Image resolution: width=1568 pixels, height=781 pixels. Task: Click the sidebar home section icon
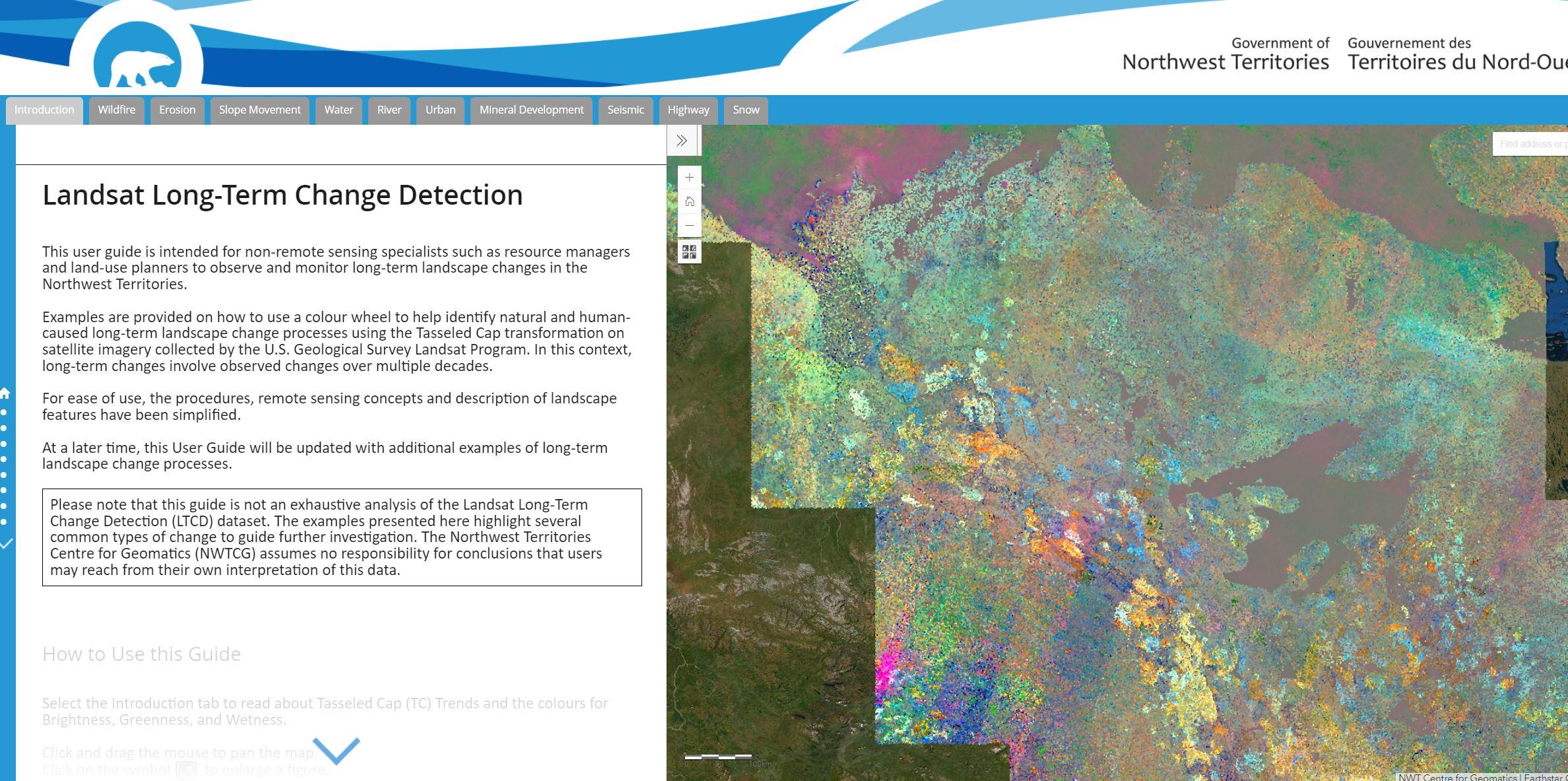[5, 393]
